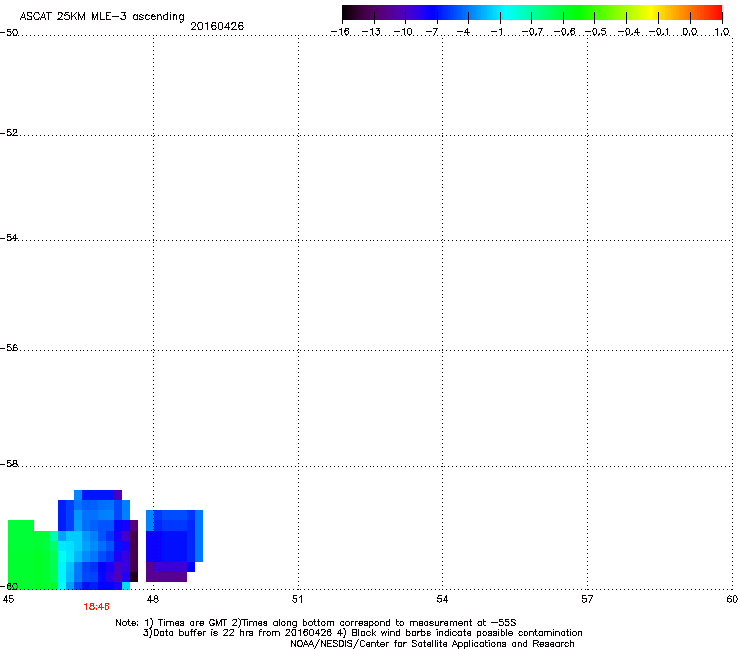
Task: Click the -0.1 colorbar label
Action: pyautogui.click(x=659, y=32)
